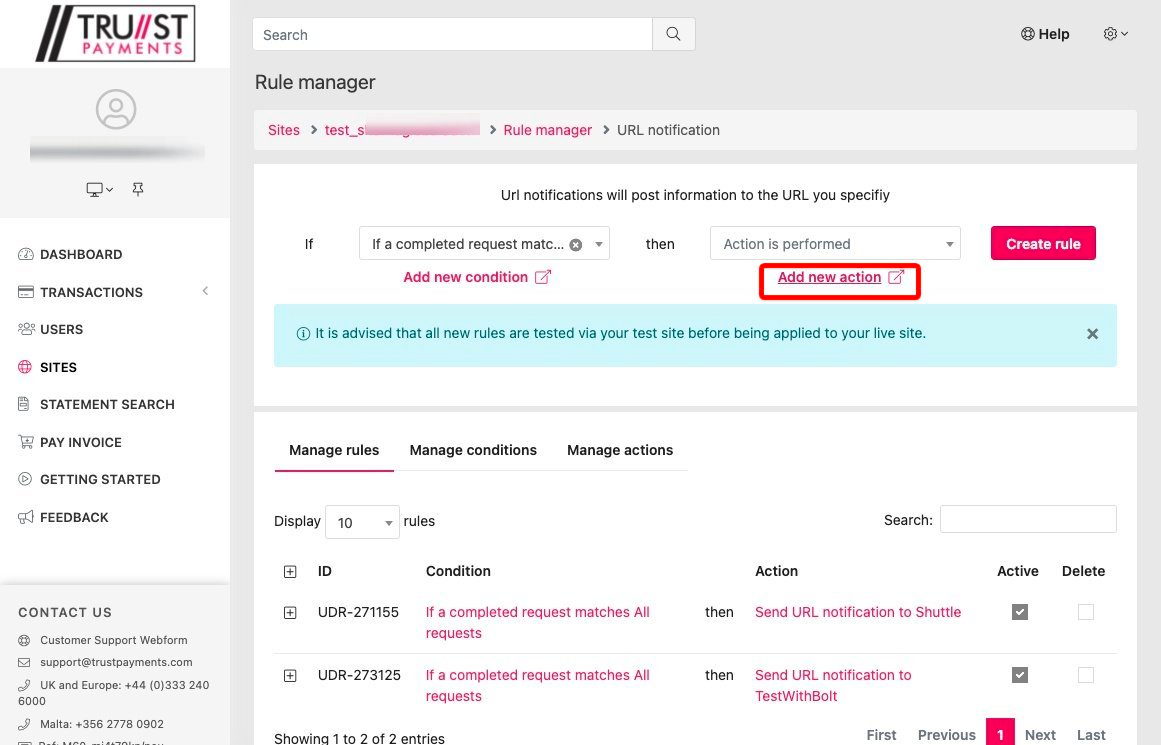
Task: Click the search magnifier icon button
Action: (x=673, y=34)
